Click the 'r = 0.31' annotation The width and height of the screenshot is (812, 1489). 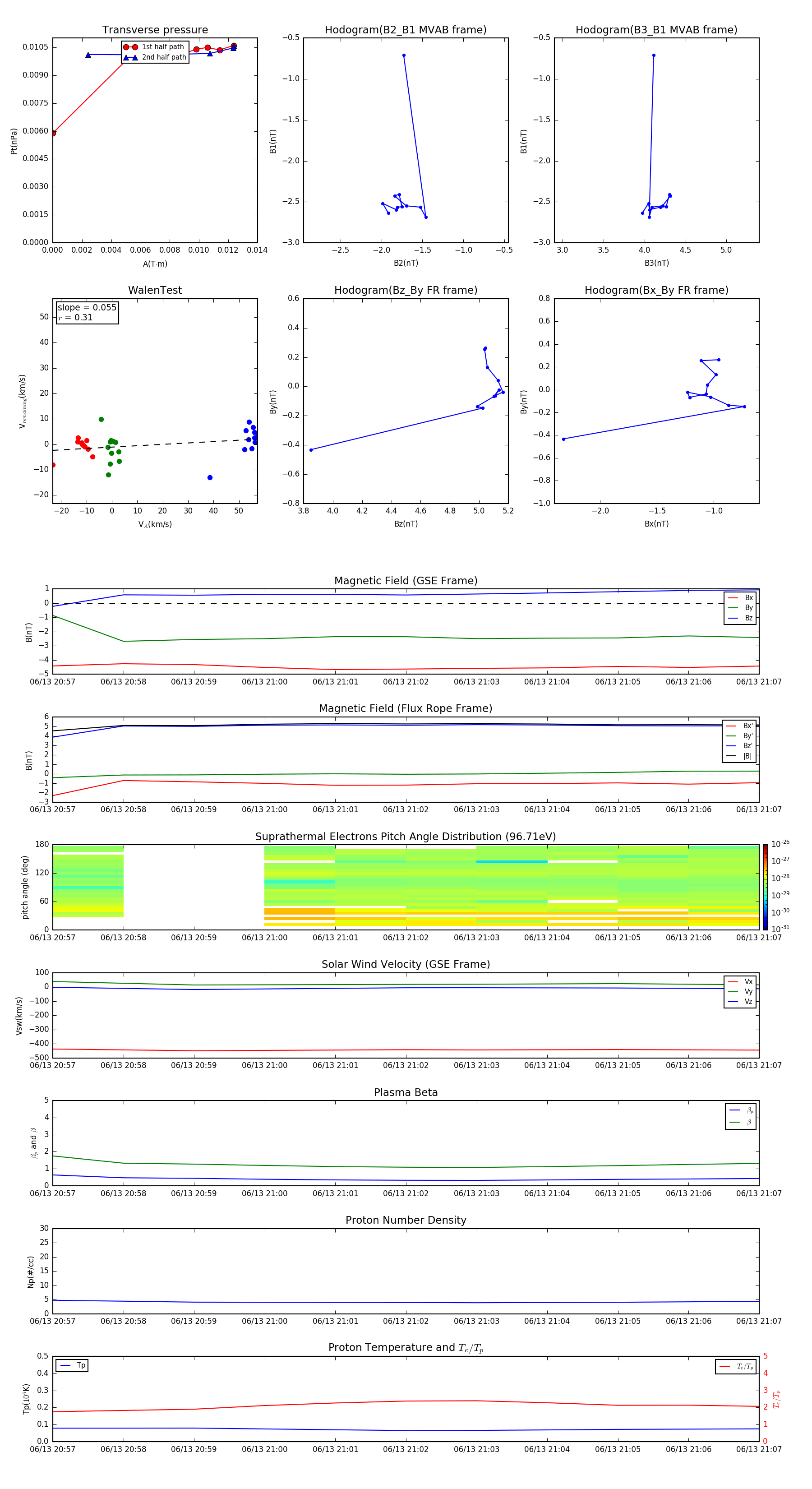click(x=75, y=317)
